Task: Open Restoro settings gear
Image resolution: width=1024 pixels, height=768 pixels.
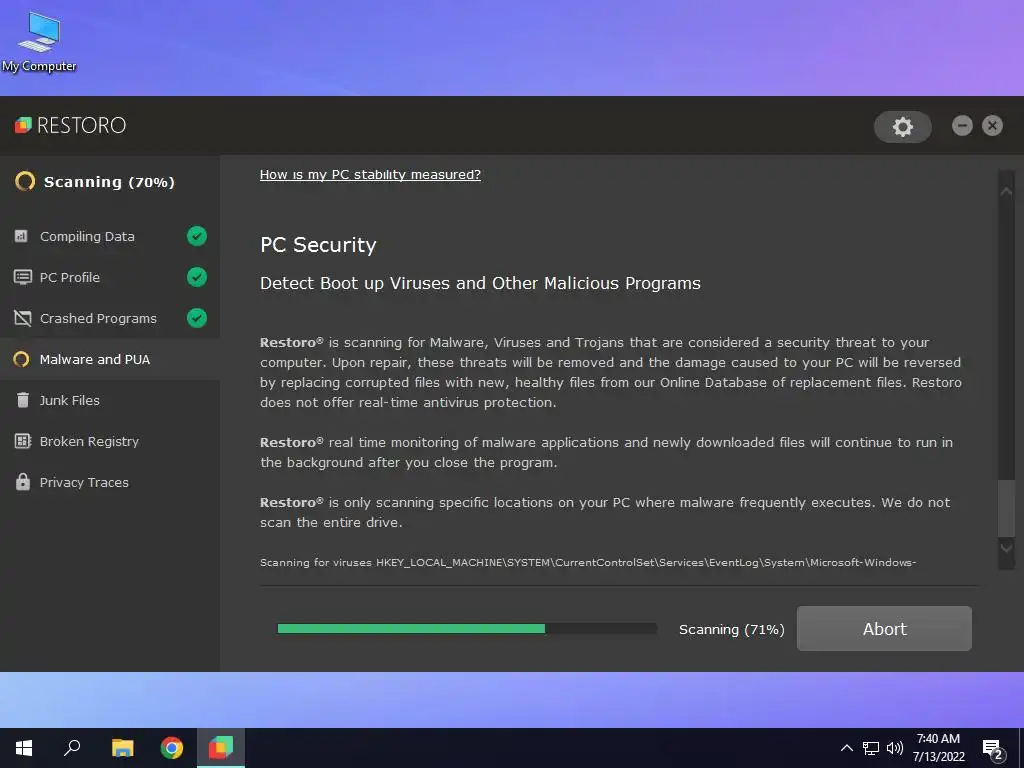Action: (x=903, y=127)
